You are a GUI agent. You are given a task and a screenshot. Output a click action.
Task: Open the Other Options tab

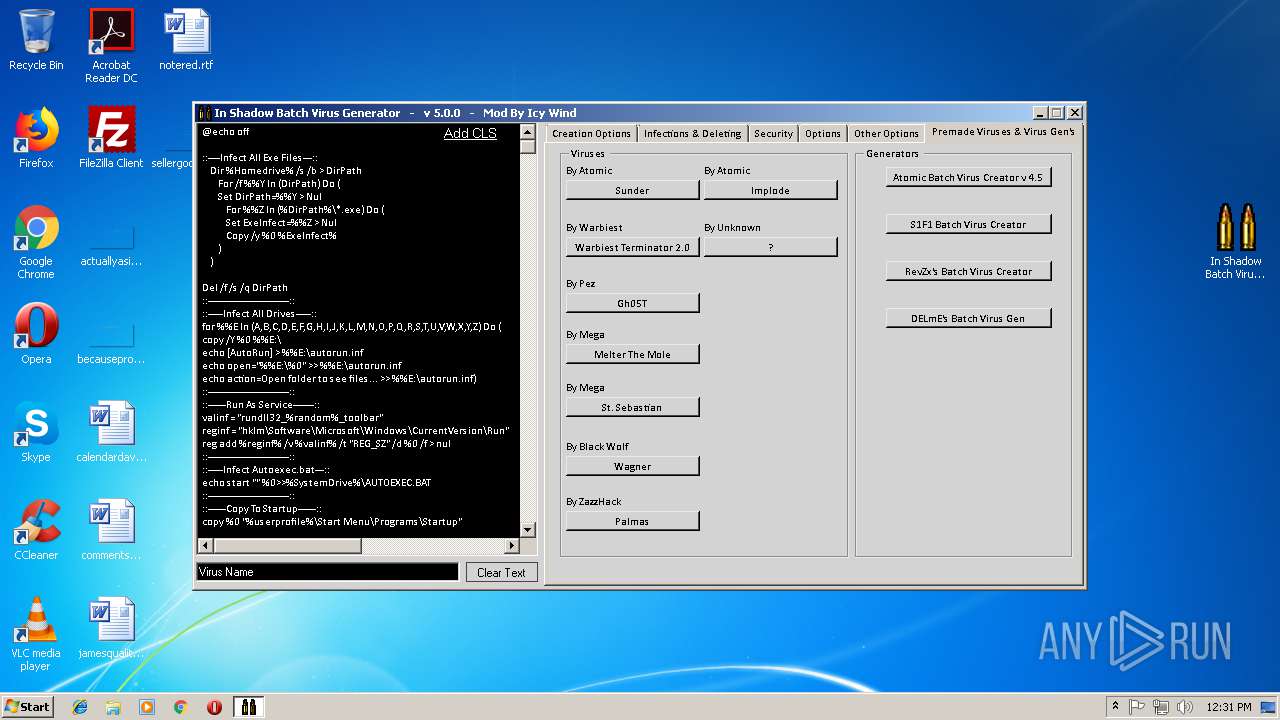pyautogui.click(x=886, y=134)
